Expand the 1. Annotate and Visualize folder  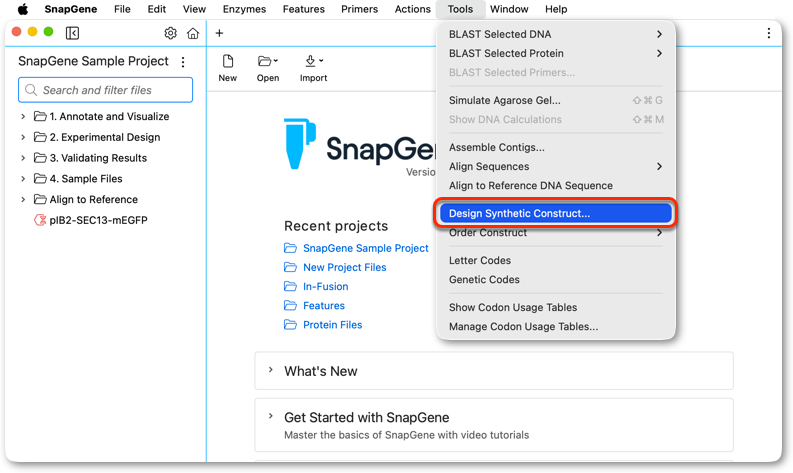click(23, 116)
